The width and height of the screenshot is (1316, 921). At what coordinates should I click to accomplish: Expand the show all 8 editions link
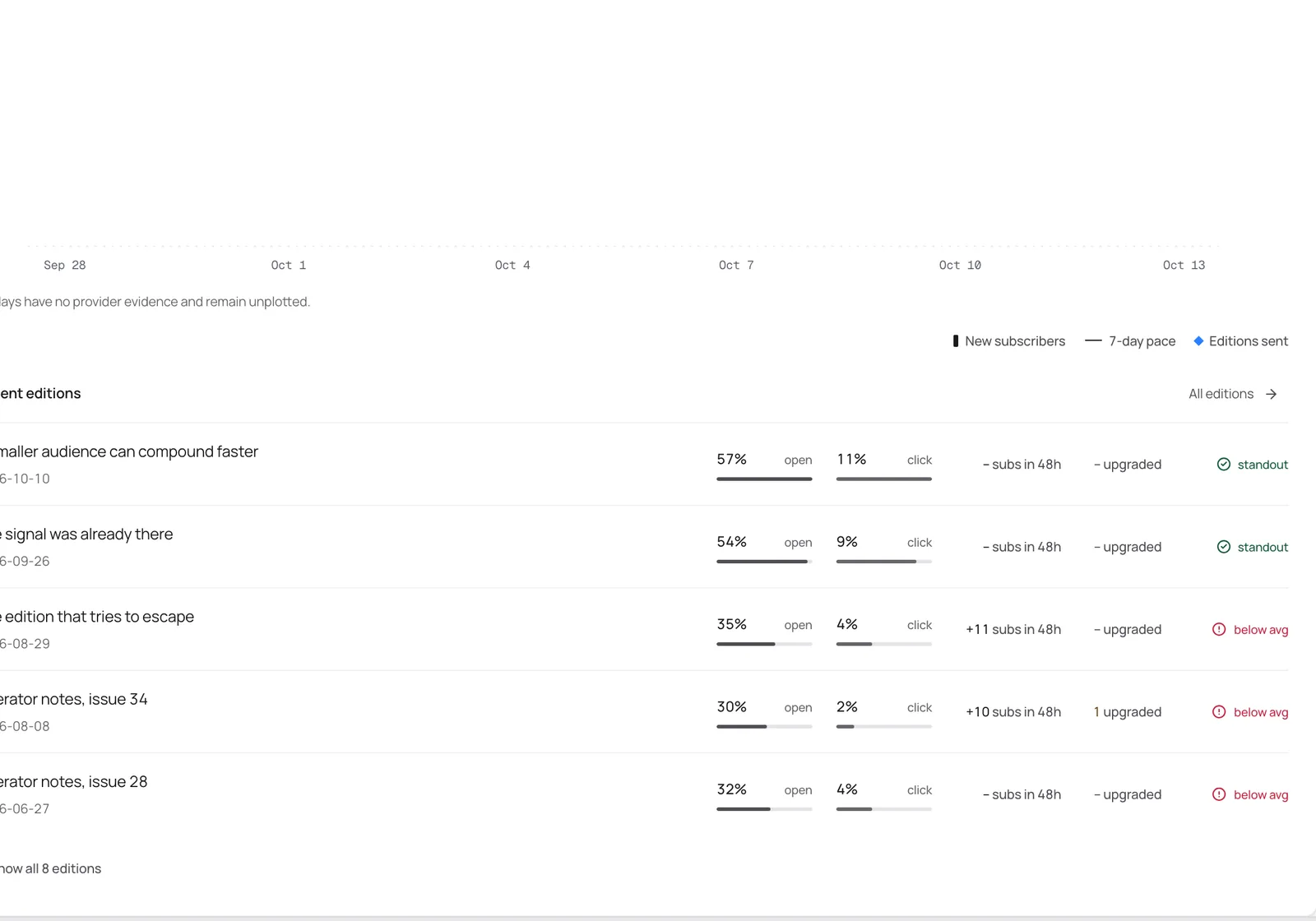(x=50, y=868)
